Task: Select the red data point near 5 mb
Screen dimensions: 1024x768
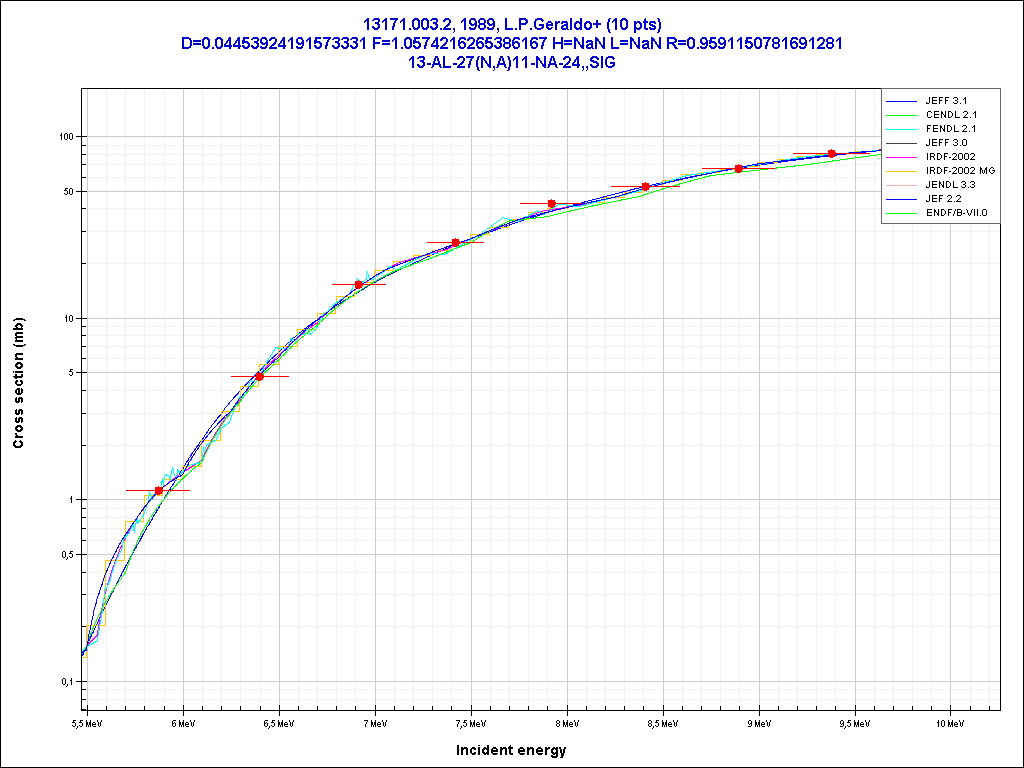Action: click(260, 376)
